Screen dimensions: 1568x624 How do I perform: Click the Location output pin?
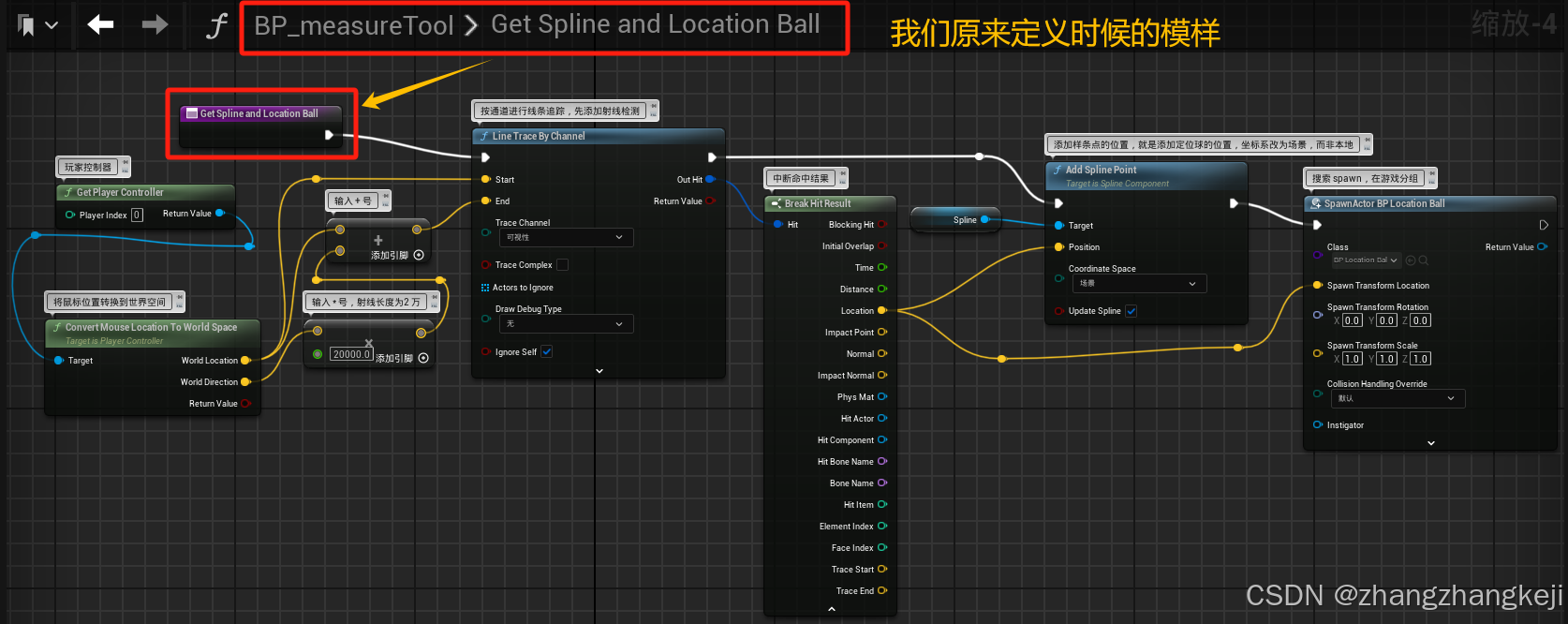point(881,311)
